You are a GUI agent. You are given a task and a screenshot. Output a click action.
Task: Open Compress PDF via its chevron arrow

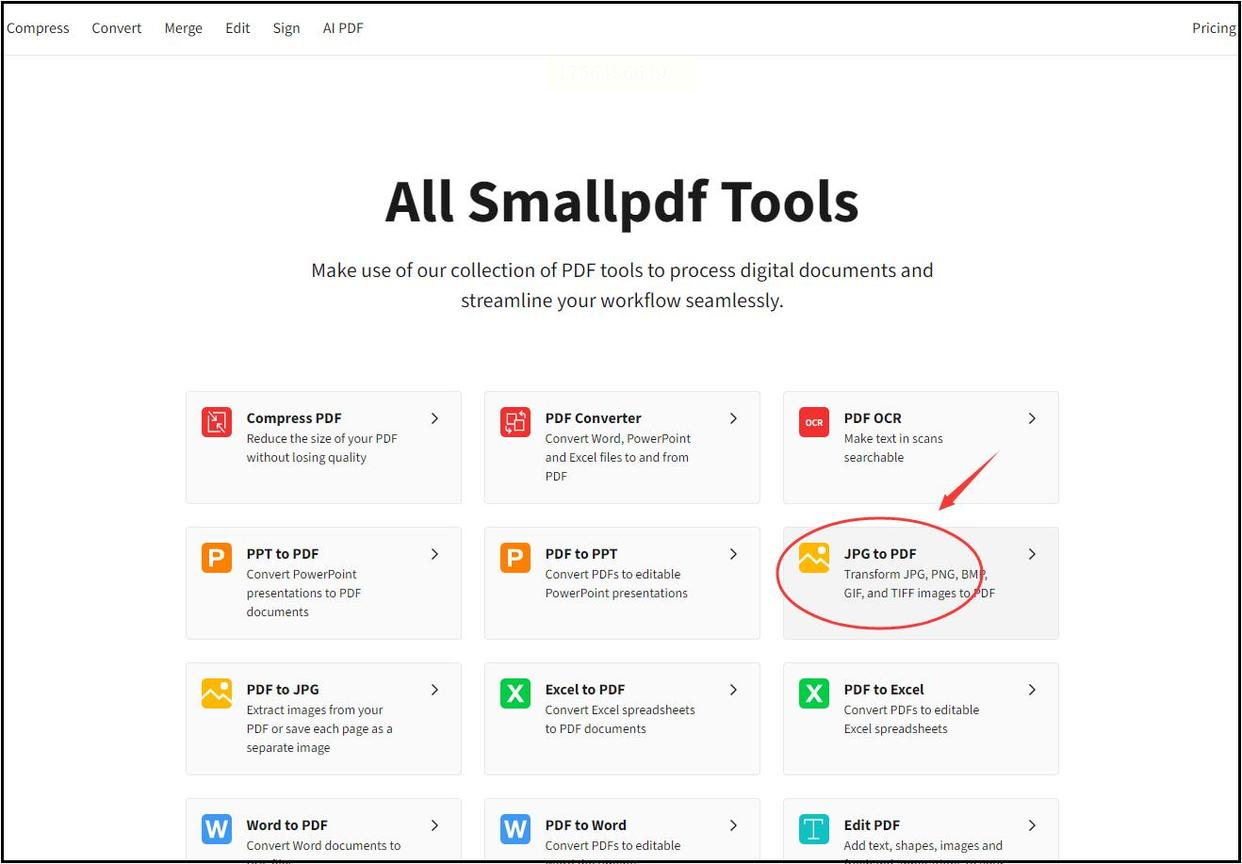pos(435,418)
